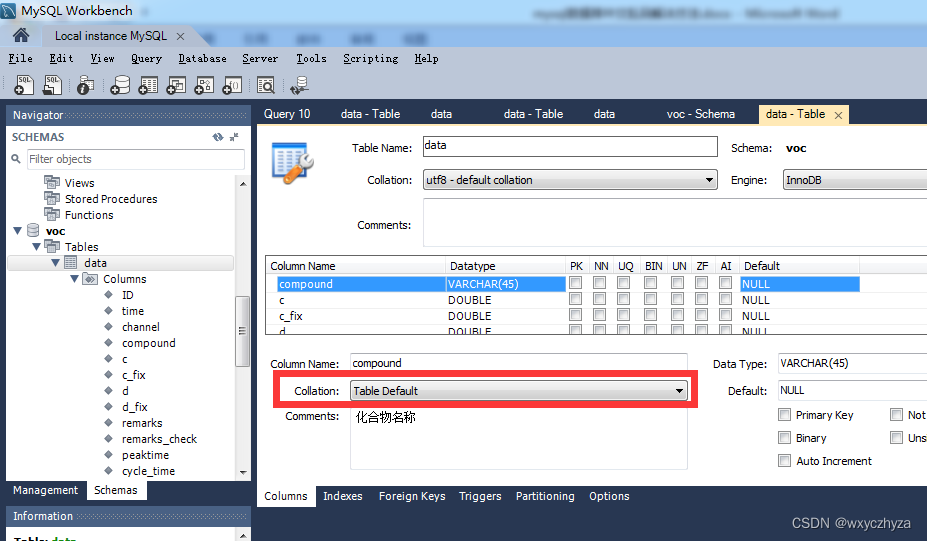The image size is (927, 541).
Task: Create a new stored procedure icon
Action: click(204, 85)
